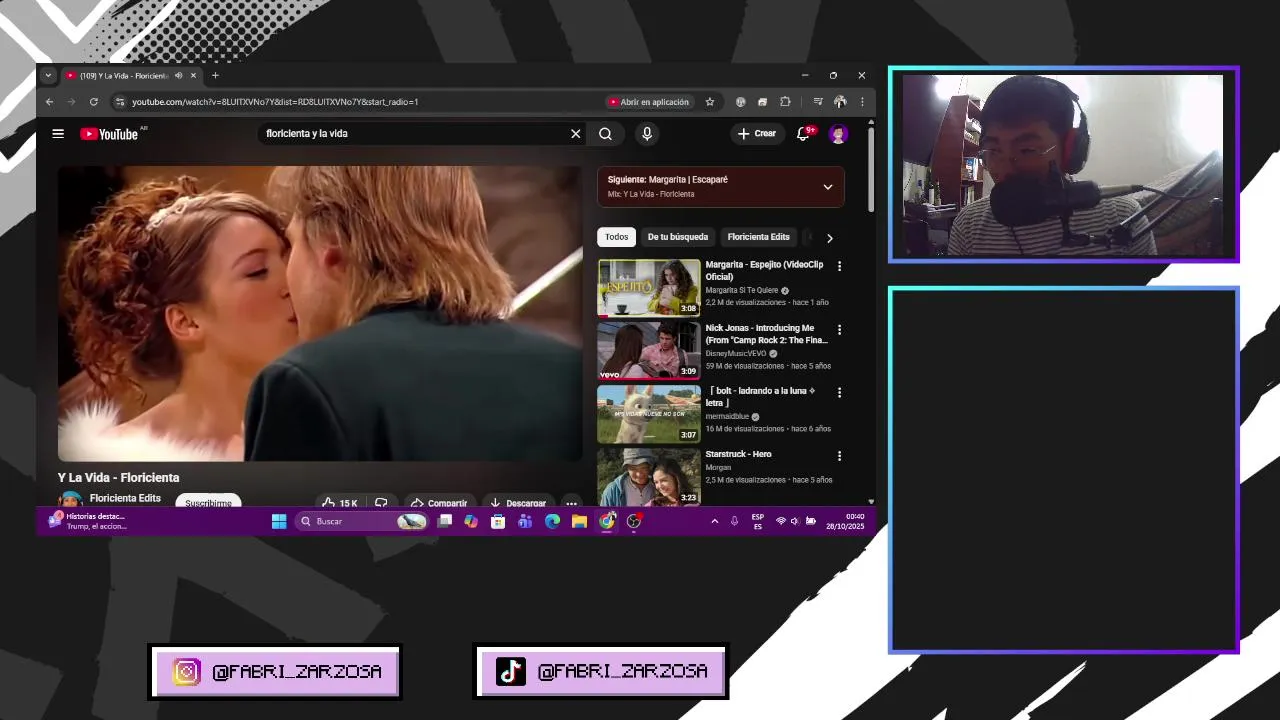Like the video with 15 K thumbs-up
The height and width of the screenshot is (720, 1280).
click(x=340, y=503)
